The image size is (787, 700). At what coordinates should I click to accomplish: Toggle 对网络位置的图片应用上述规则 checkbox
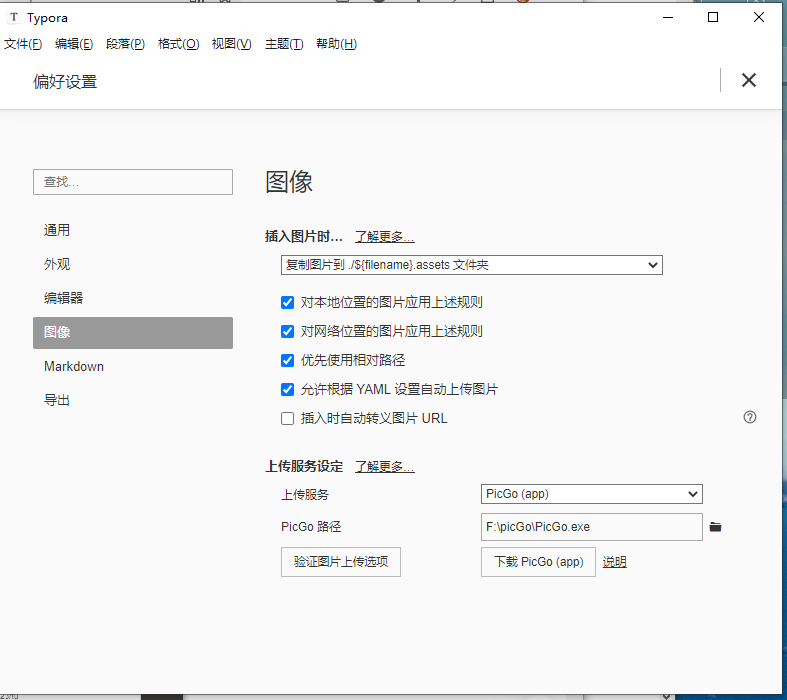tap(288, 331)
